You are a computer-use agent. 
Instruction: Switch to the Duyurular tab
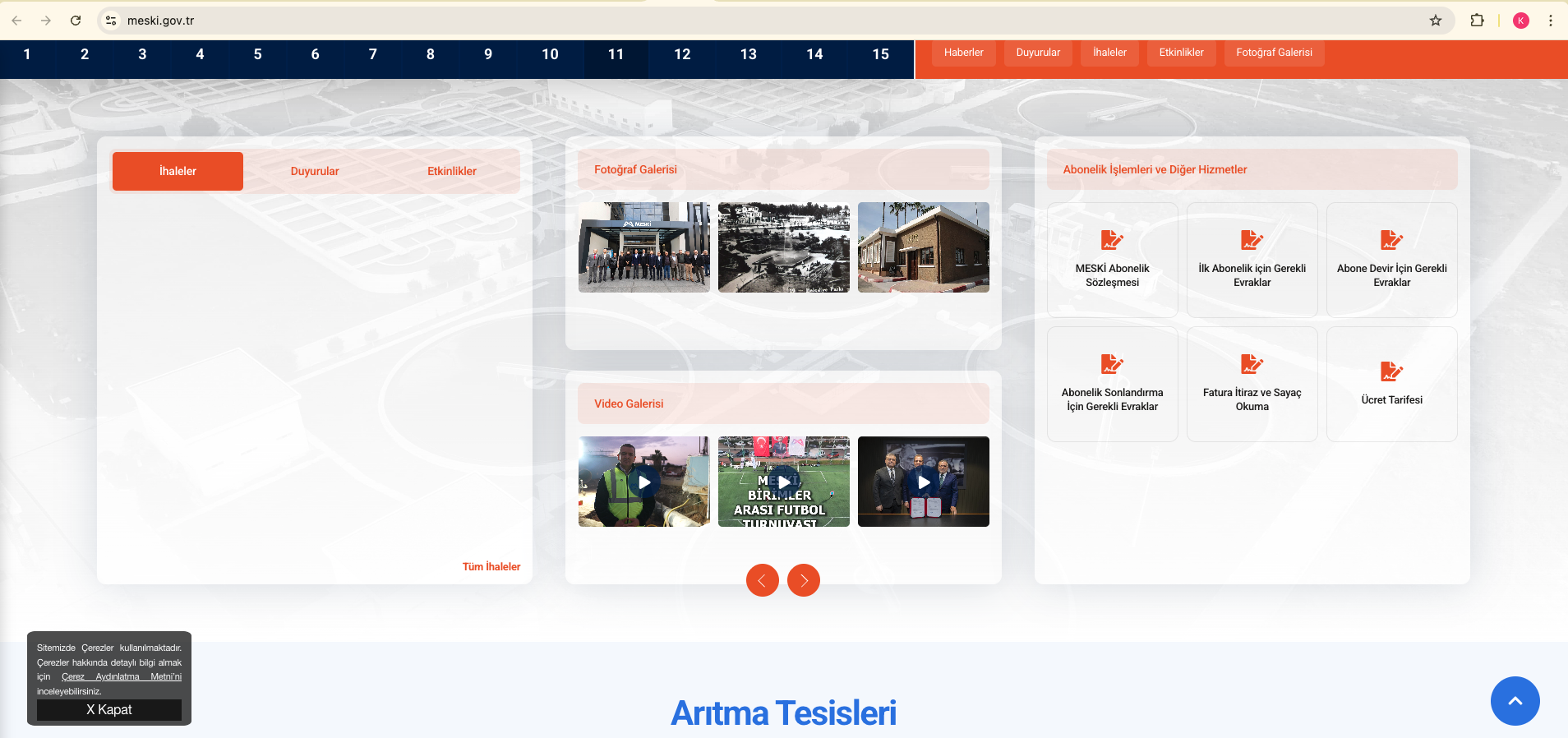315,171
